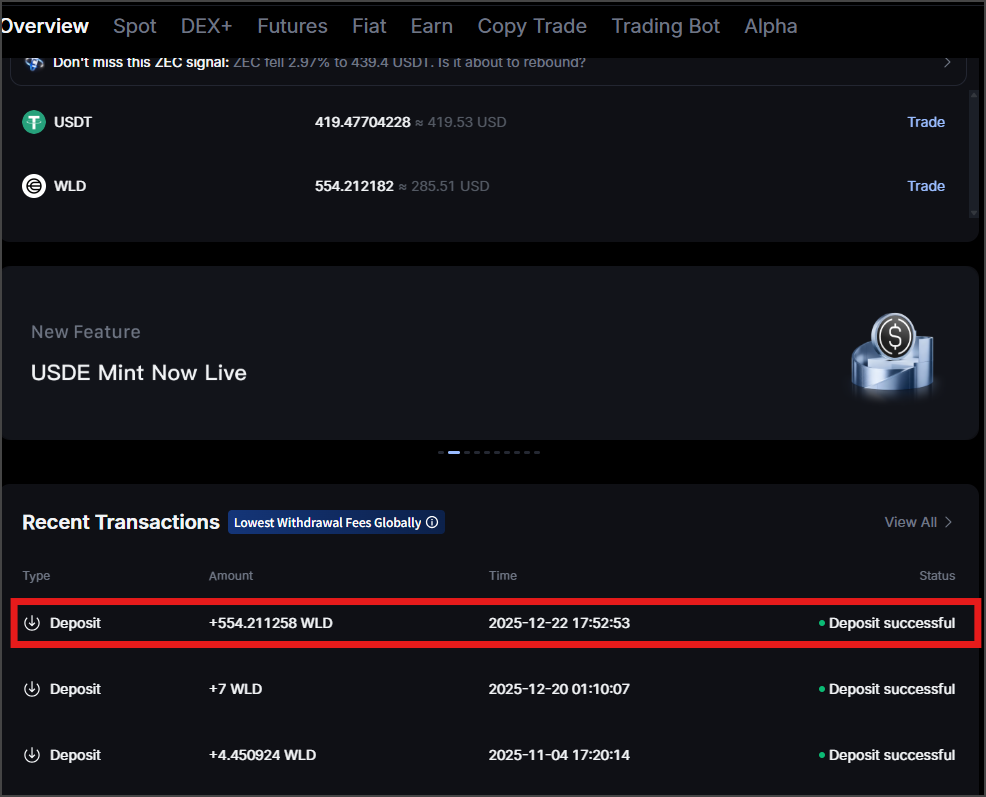986x797 pixels.
Task: Click Trade link for WLD
Action: [x=926, y=186]
